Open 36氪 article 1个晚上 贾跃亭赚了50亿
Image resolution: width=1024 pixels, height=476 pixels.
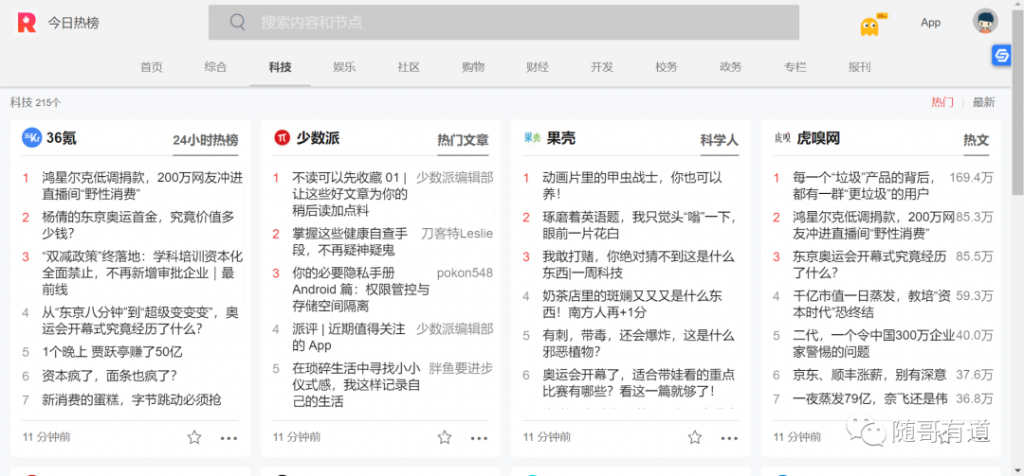[112, 351]
